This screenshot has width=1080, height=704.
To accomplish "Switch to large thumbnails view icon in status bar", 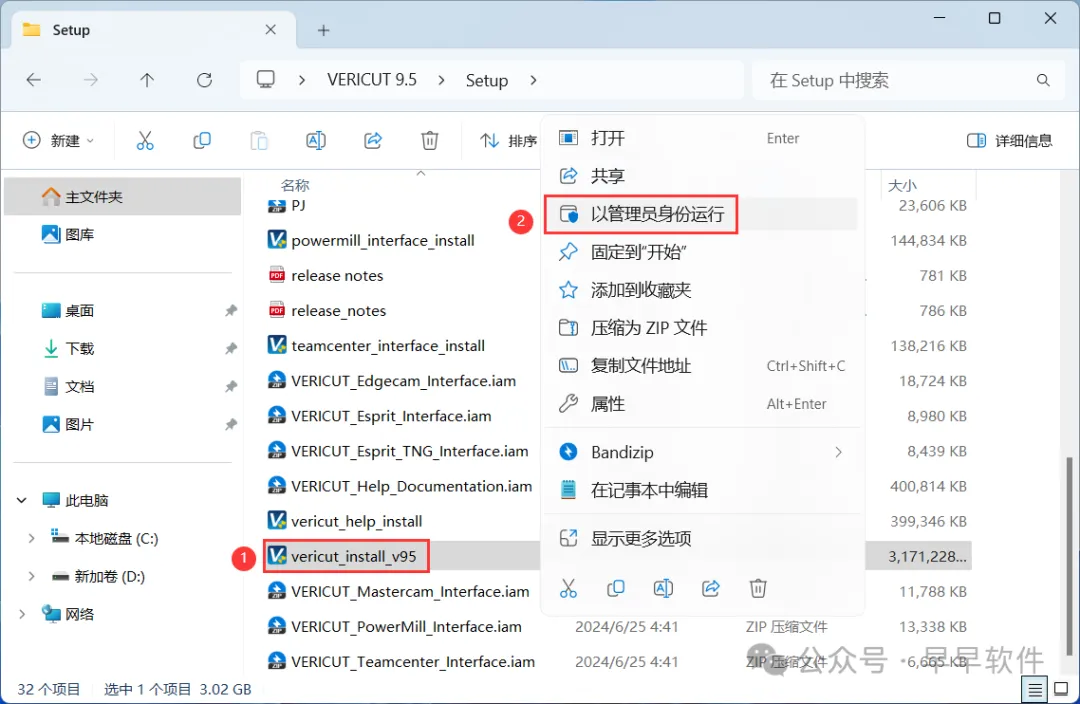I will pos(1061,689).
